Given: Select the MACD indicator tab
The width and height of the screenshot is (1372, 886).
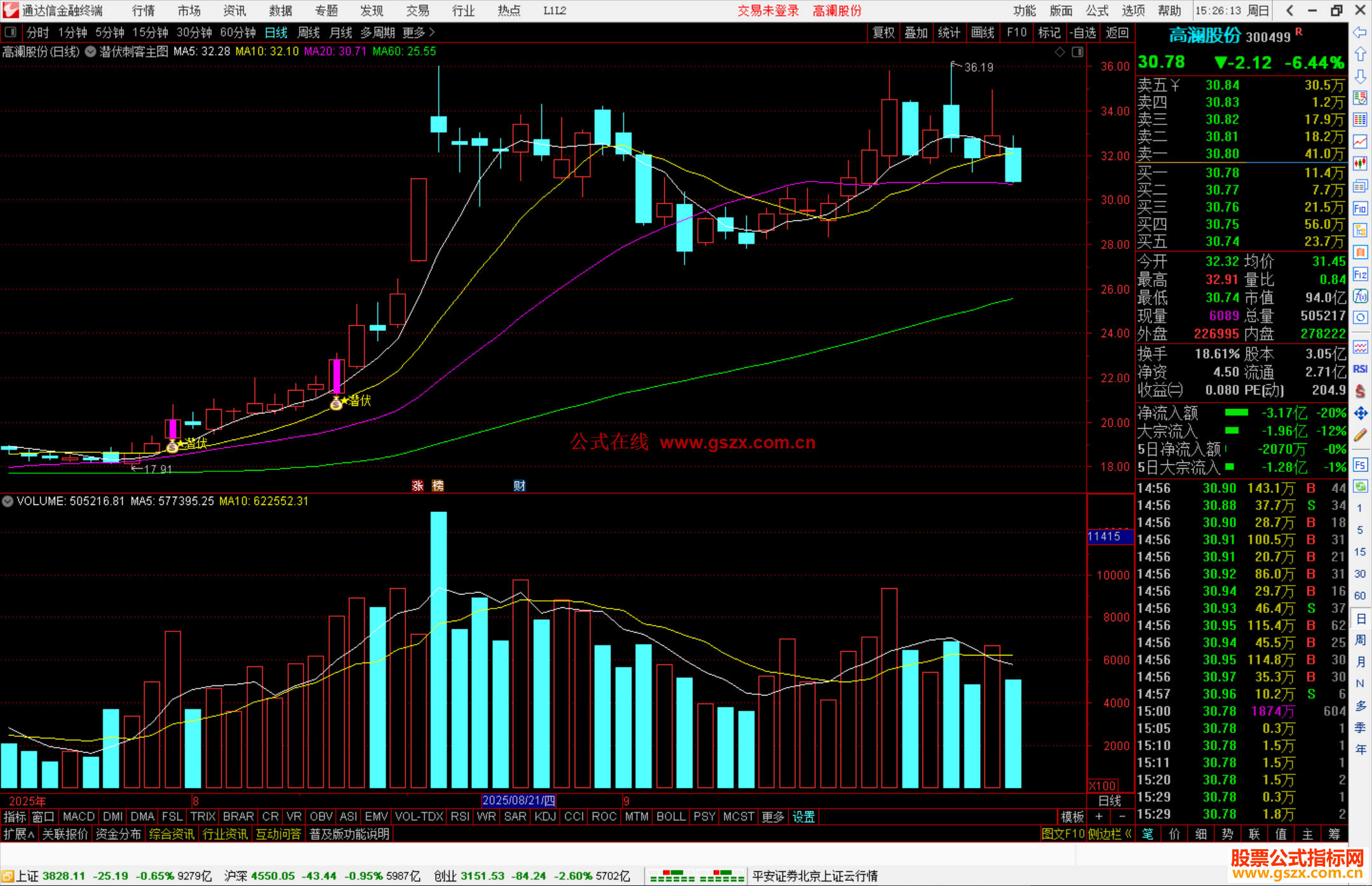Looking at the screenshot, I should [79, 817].
